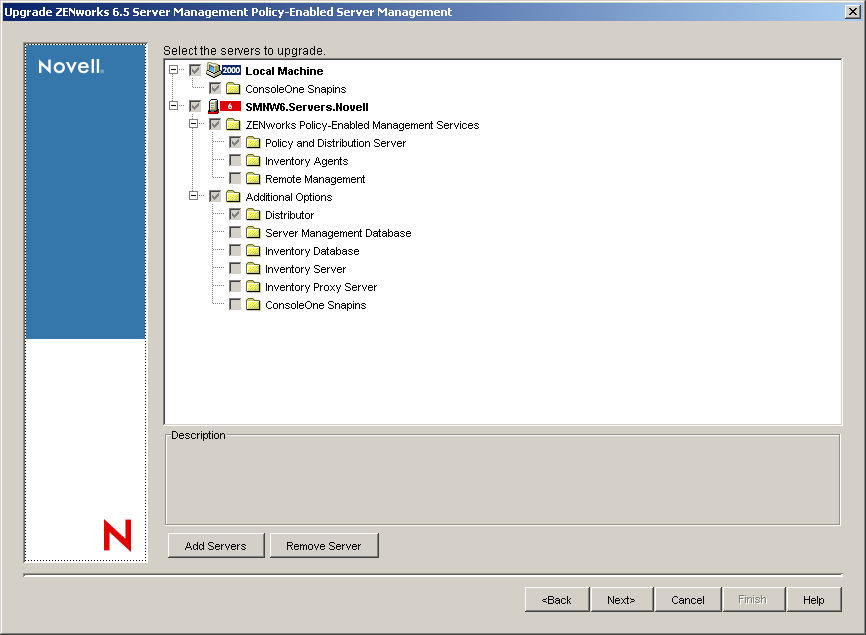Enable Remote Management for upgrade
This screenshot has height=635, width=866.
235,178
